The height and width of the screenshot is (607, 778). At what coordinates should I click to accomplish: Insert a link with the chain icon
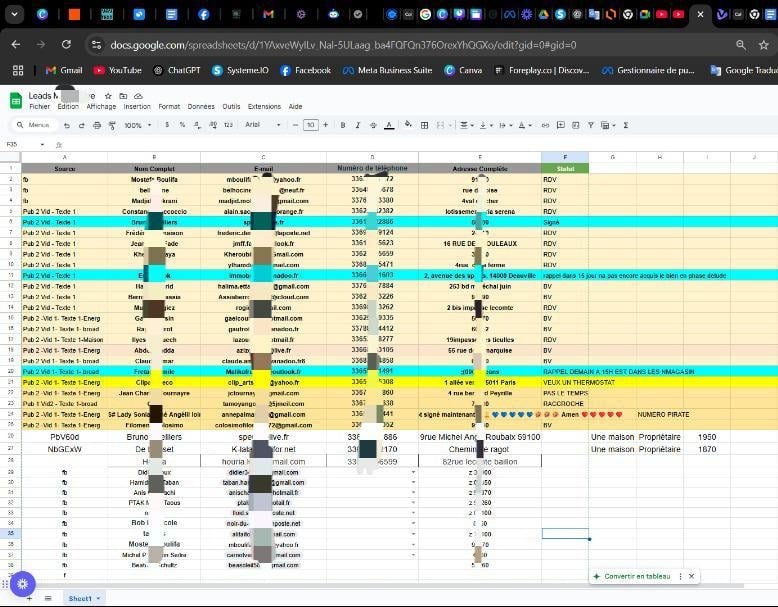click(x=545, y=125)
